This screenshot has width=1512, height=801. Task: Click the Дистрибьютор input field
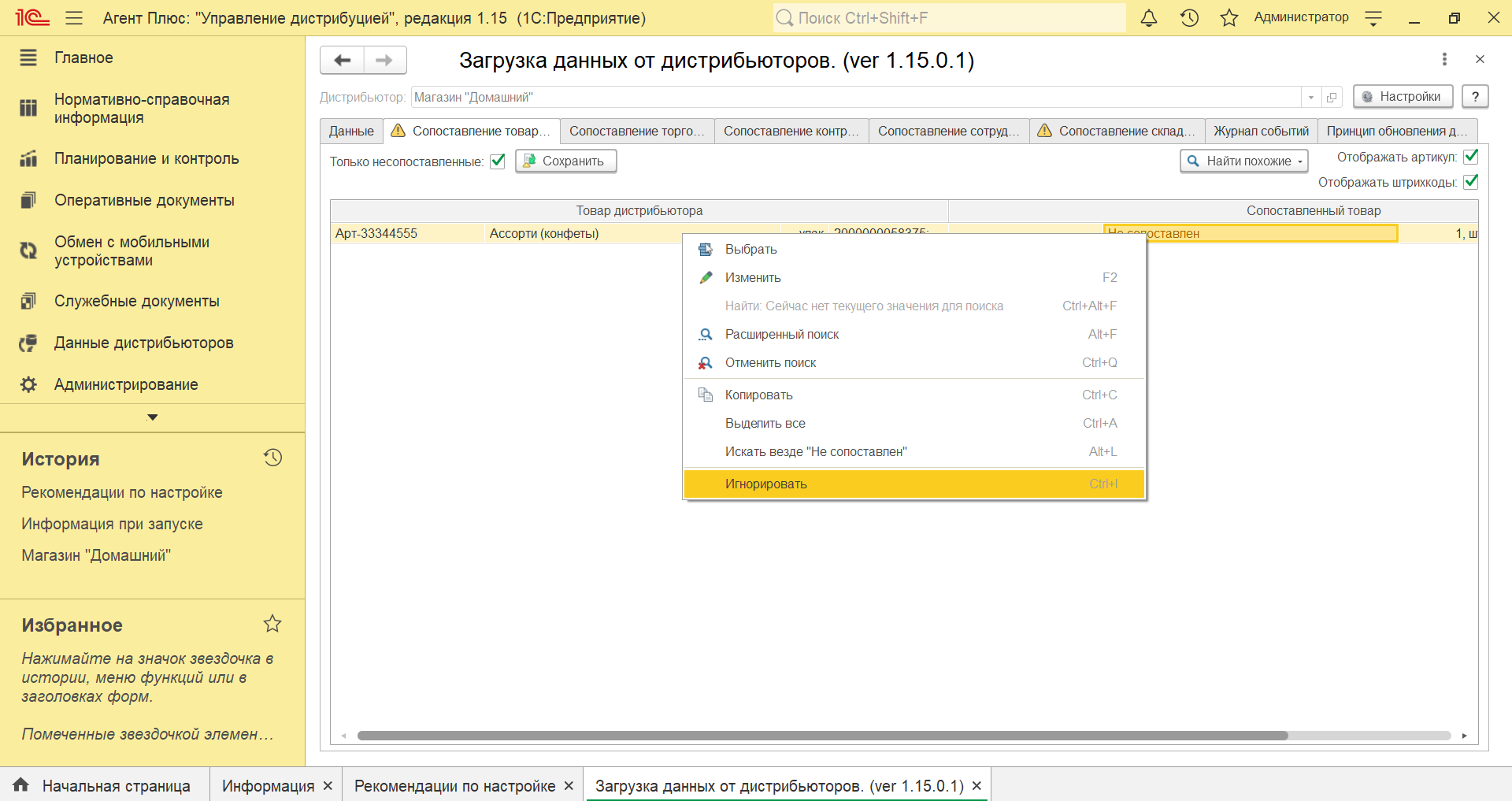(856, 97)
